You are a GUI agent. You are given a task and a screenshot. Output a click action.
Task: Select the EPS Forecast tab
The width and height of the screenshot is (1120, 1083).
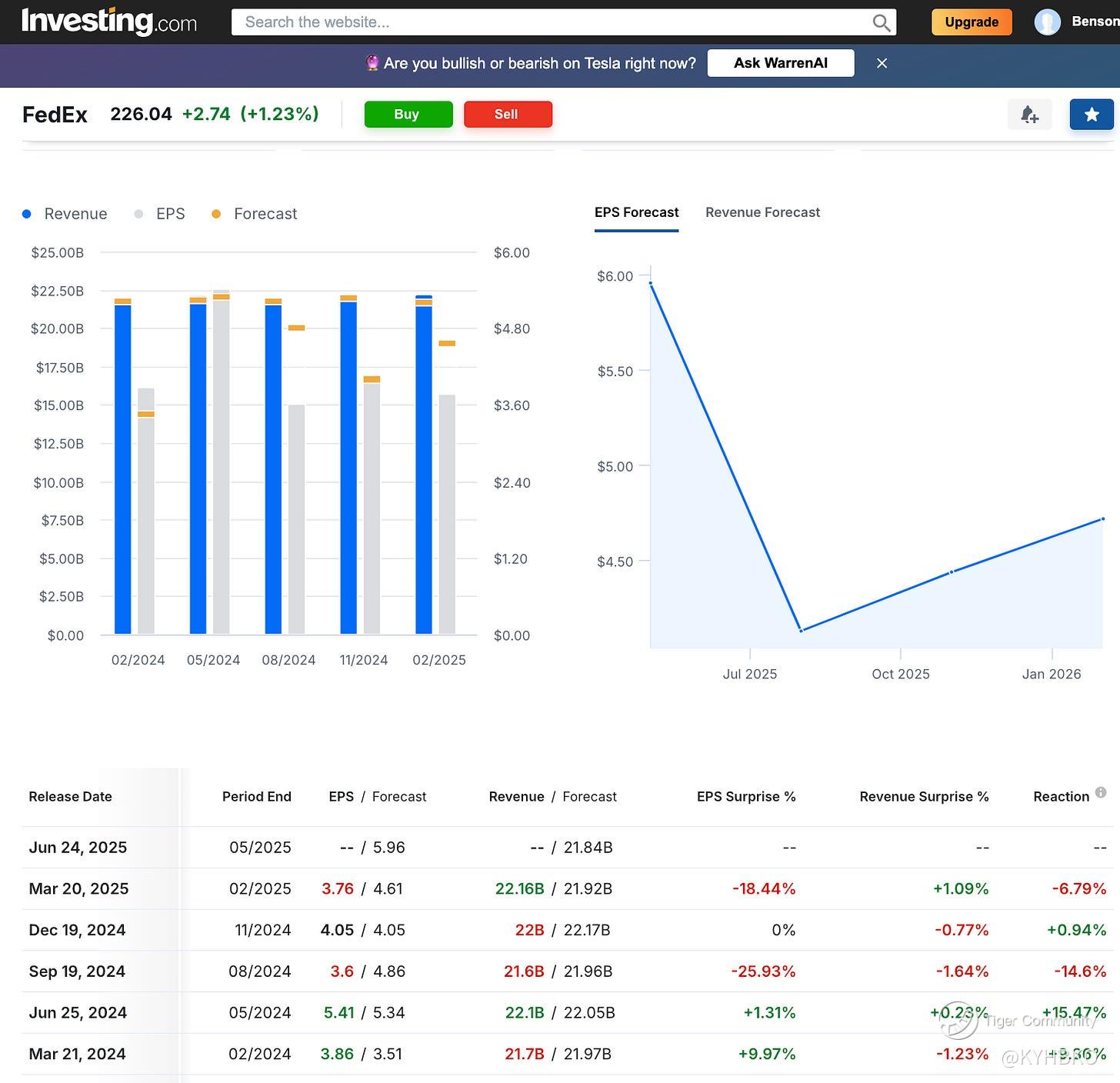click(636, 212)
